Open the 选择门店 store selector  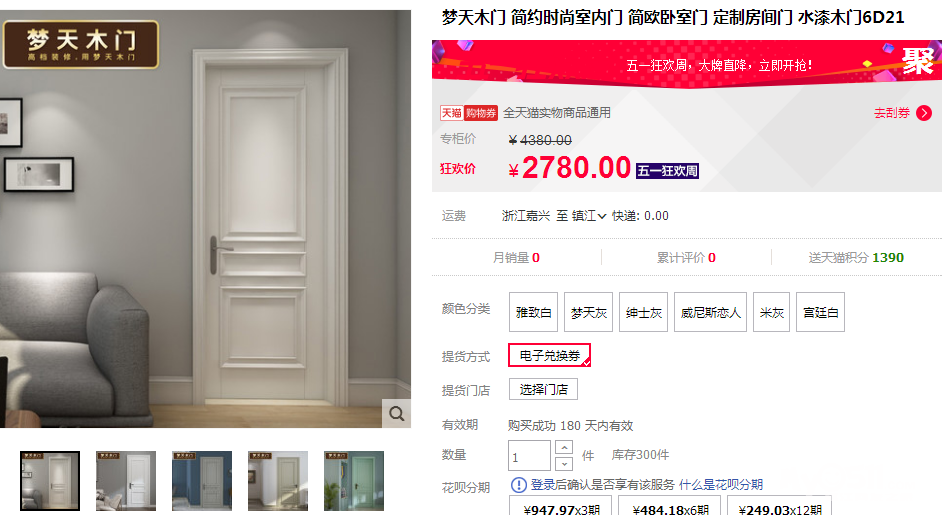tap(544, 389)
